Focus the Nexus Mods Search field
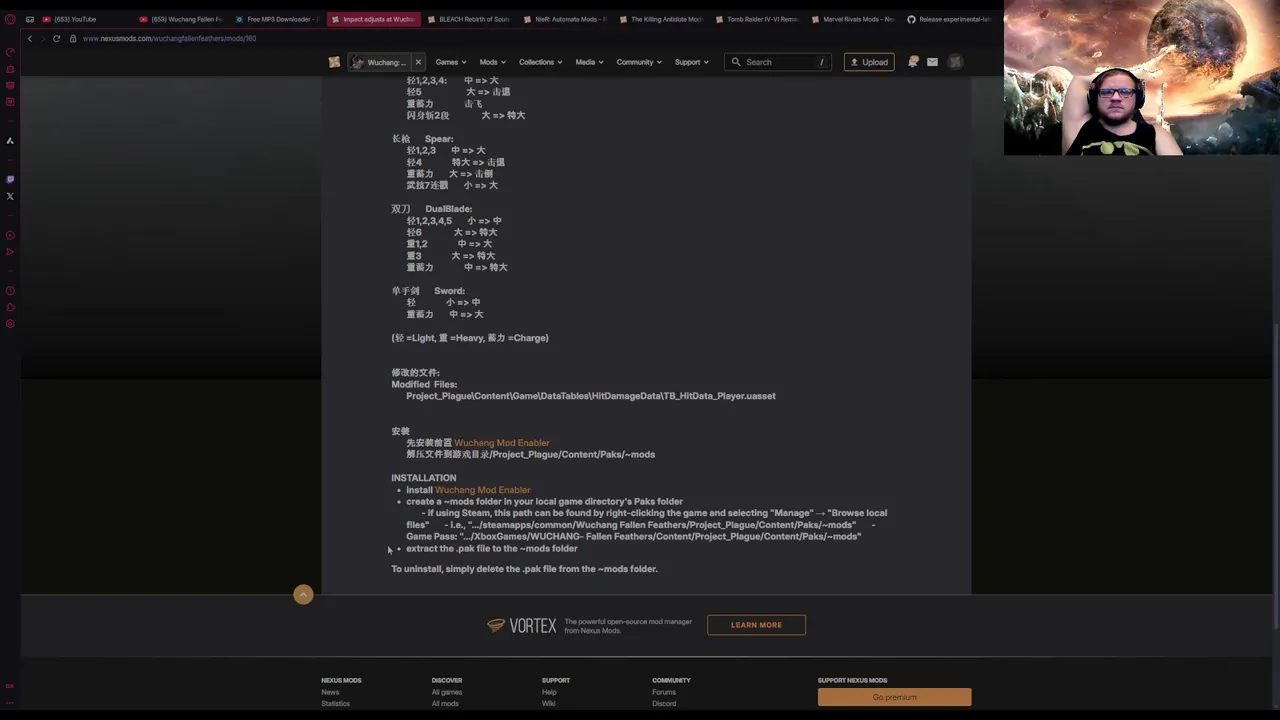Image resolution: width=1280 pixels, height=720 pixels. click(x=778, y=62)
